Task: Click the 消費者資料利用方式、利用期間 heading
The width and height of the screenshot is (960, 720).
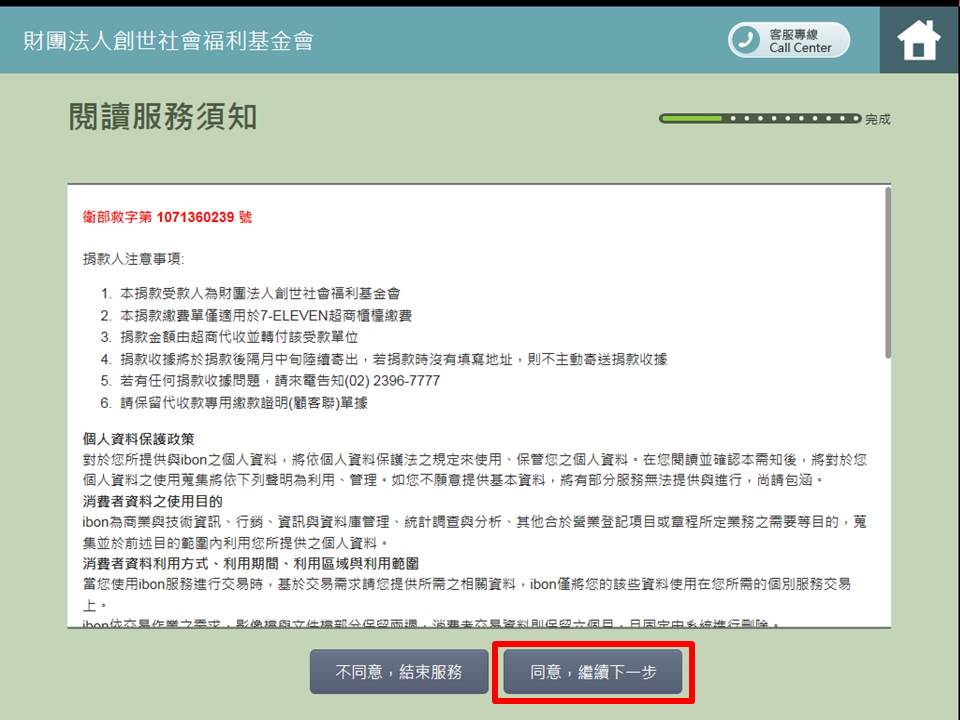Action: point(251,564)
